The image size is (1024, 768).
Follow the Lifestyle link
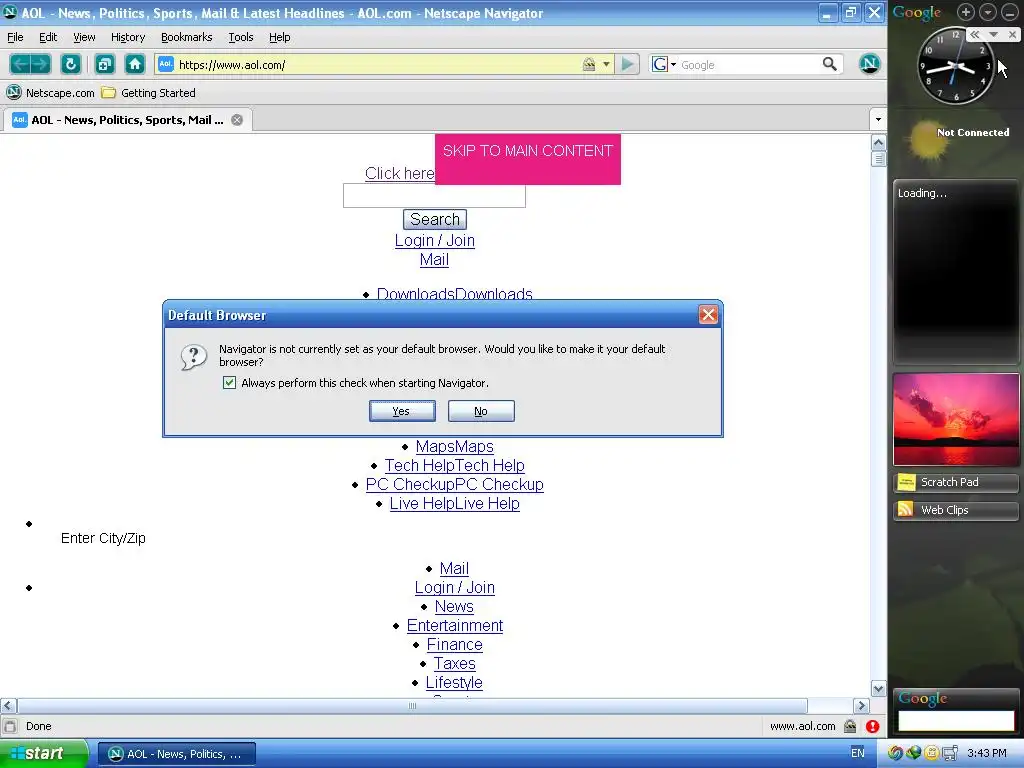tap(454, 682)
